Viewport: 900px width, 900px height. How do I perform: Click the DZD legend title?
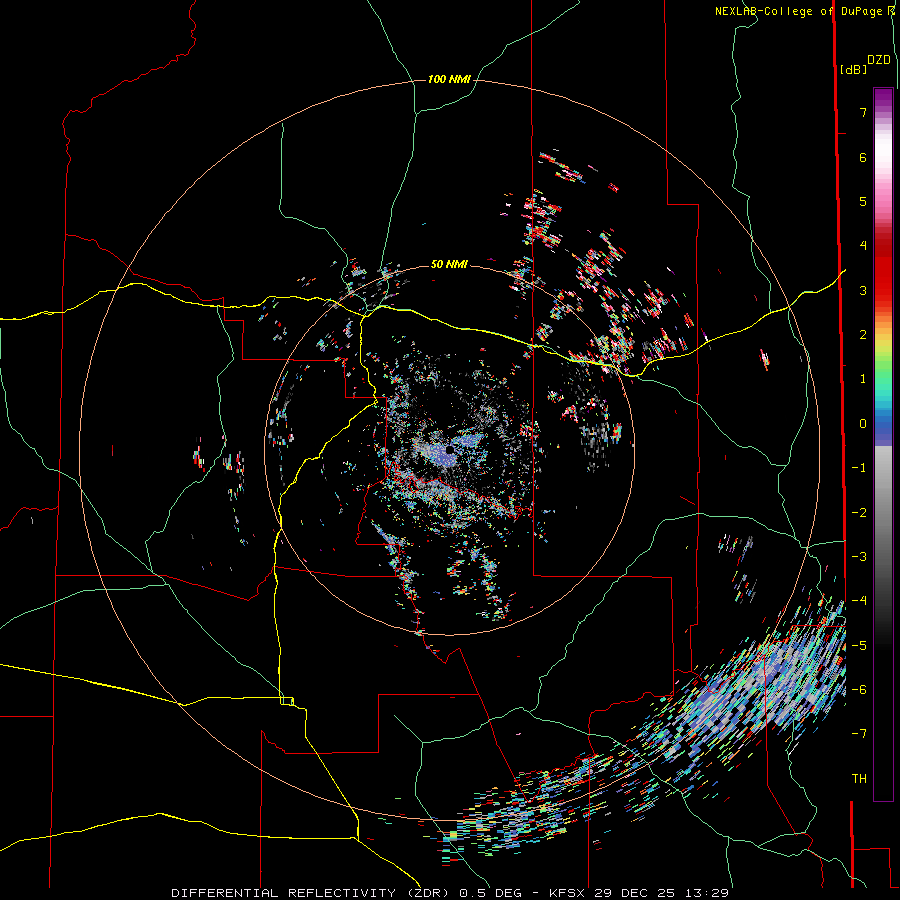pyautogui.click(x=879, y=60)
